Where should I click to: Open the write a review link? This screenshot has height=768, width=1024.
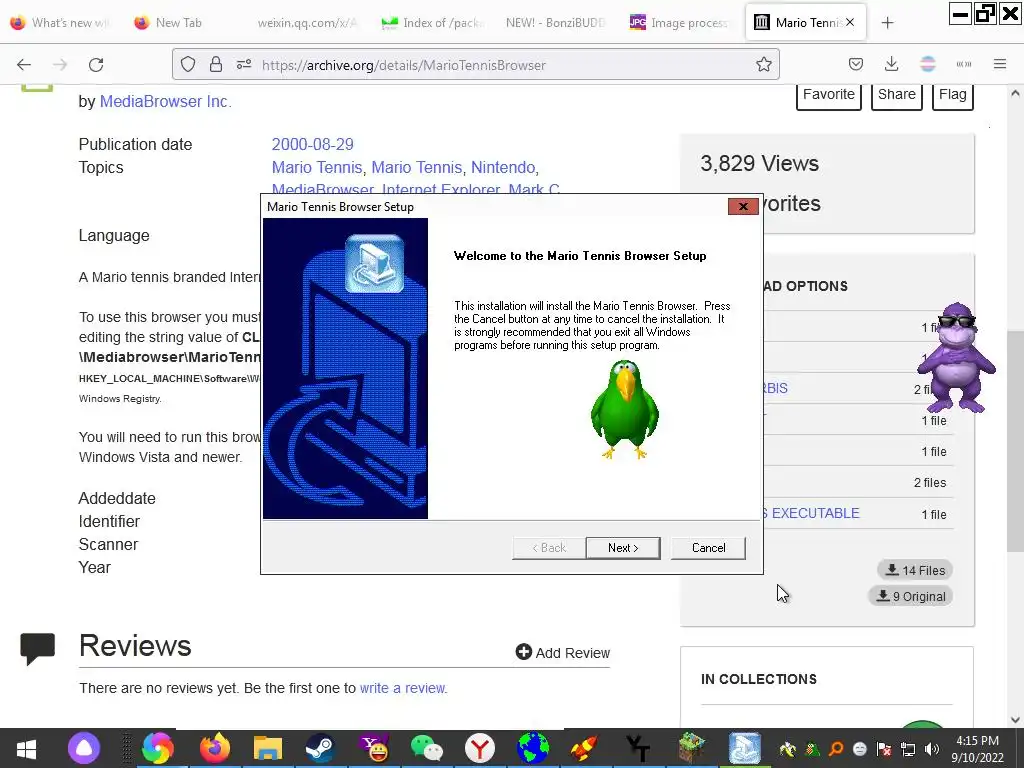[x=403, y=688]
